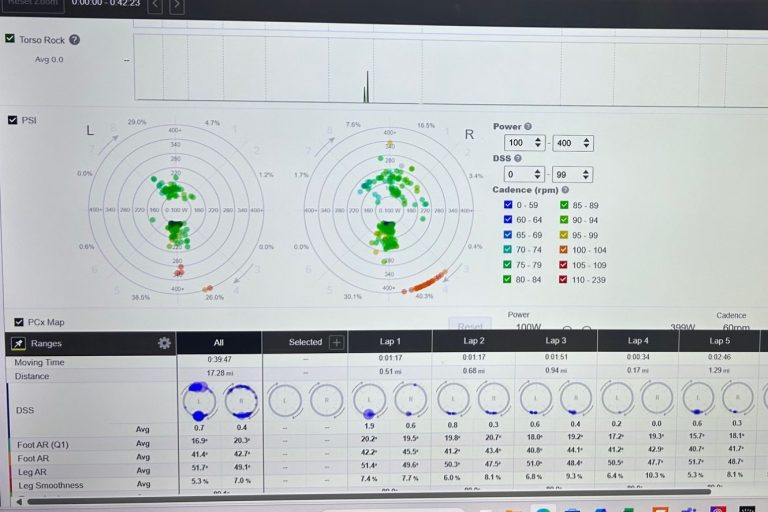The height and width of the screenshot is (512, 768).
Task: Open the Cadence (rpm) help icon
Action: click(x=565, y=190)
